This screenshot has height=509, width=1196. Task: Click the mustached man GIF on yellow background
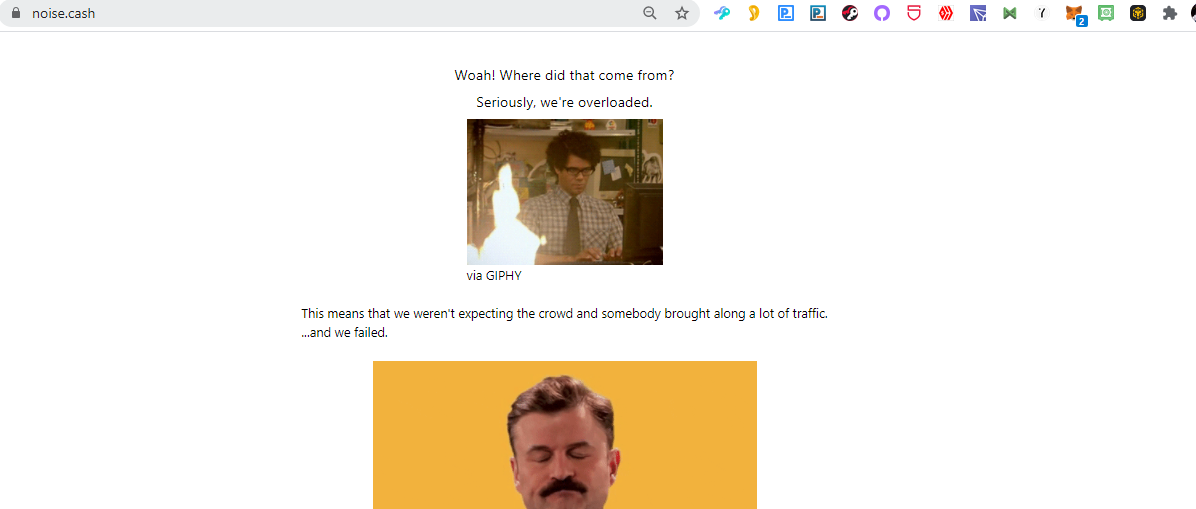(x=564, y=435)
